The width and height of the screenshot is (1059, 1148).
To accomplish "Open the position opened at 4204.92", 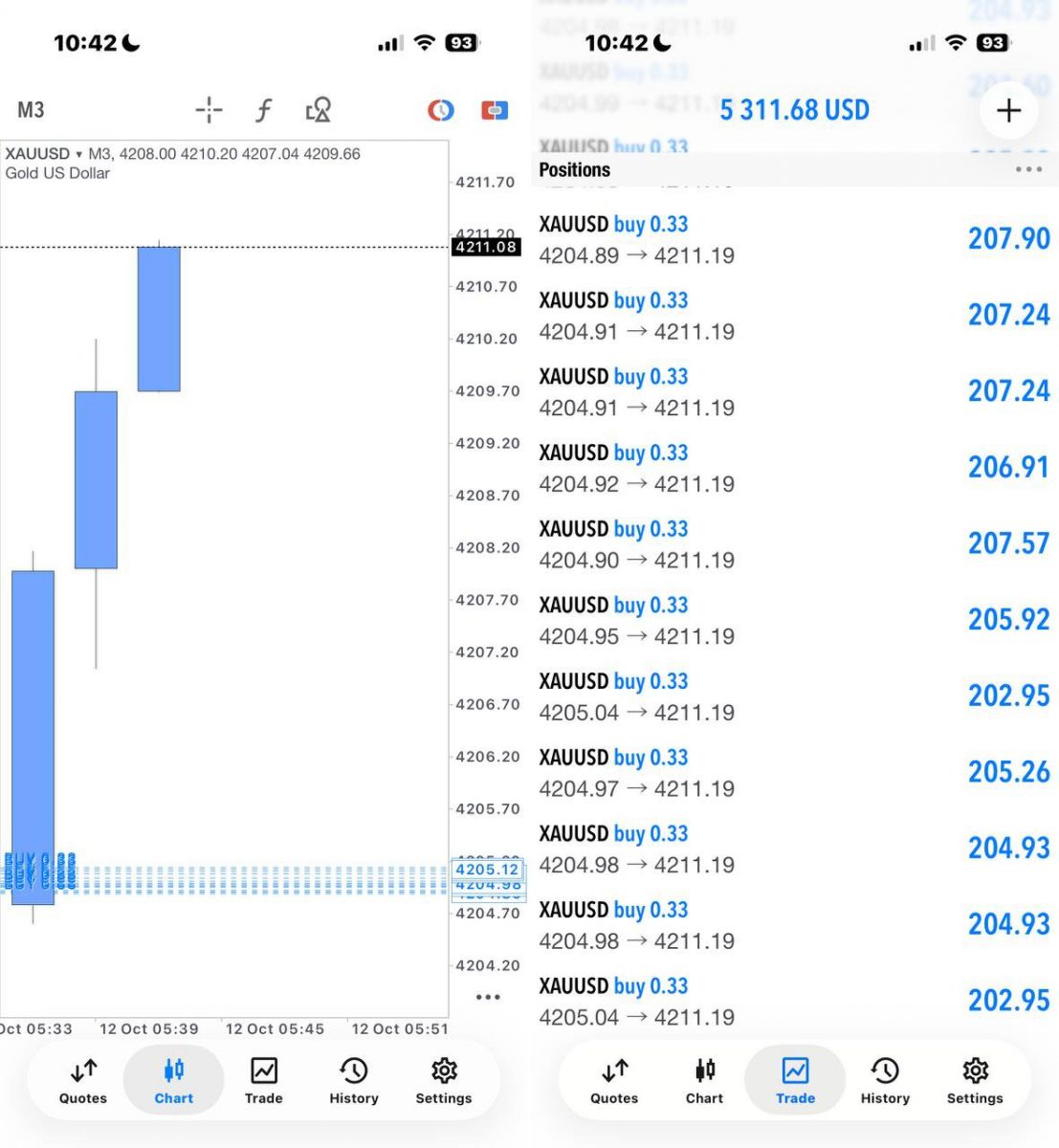I will 794,468.
